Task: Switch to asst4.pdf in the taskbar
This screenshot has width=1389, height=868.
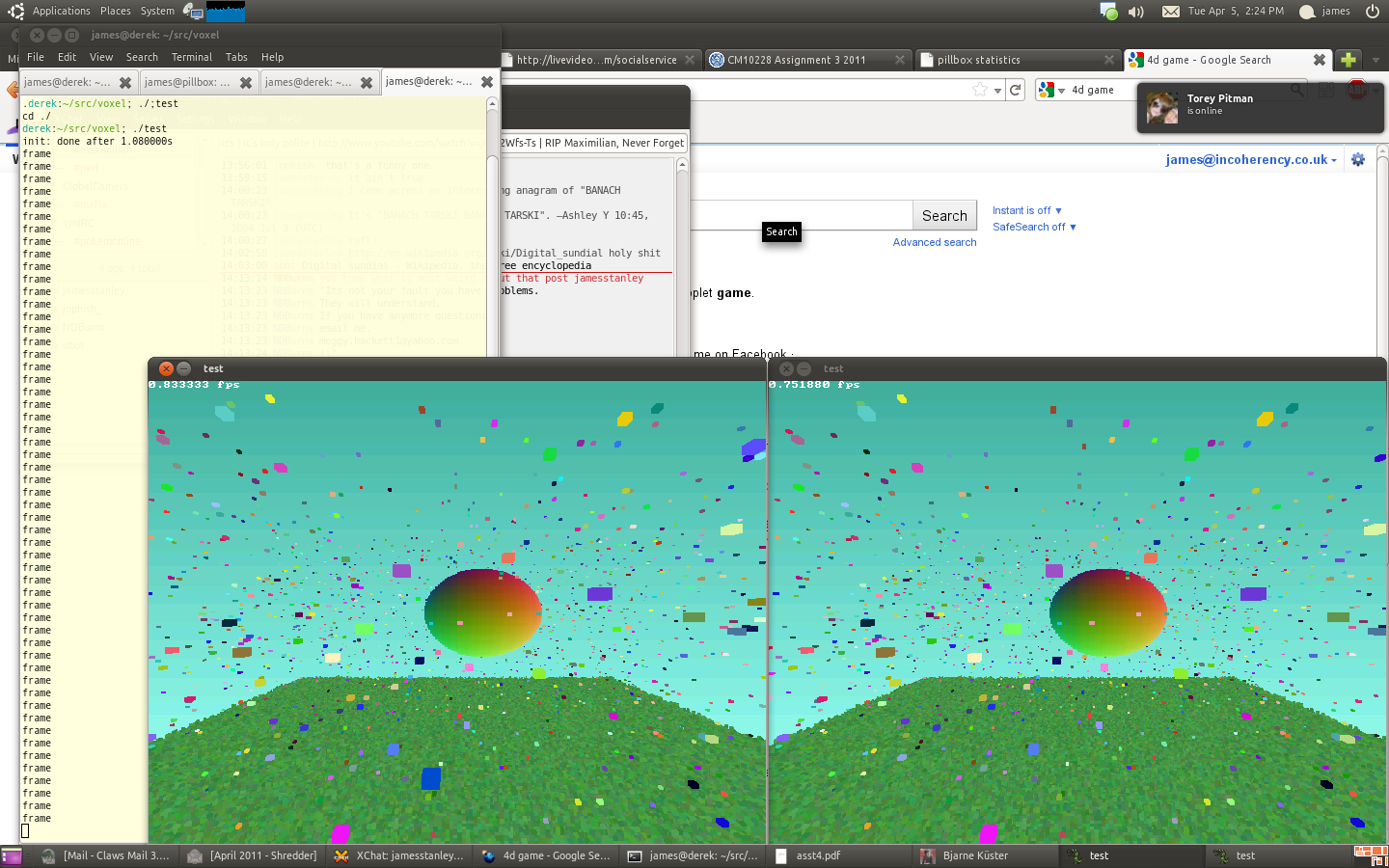Action: click(817, 855)
